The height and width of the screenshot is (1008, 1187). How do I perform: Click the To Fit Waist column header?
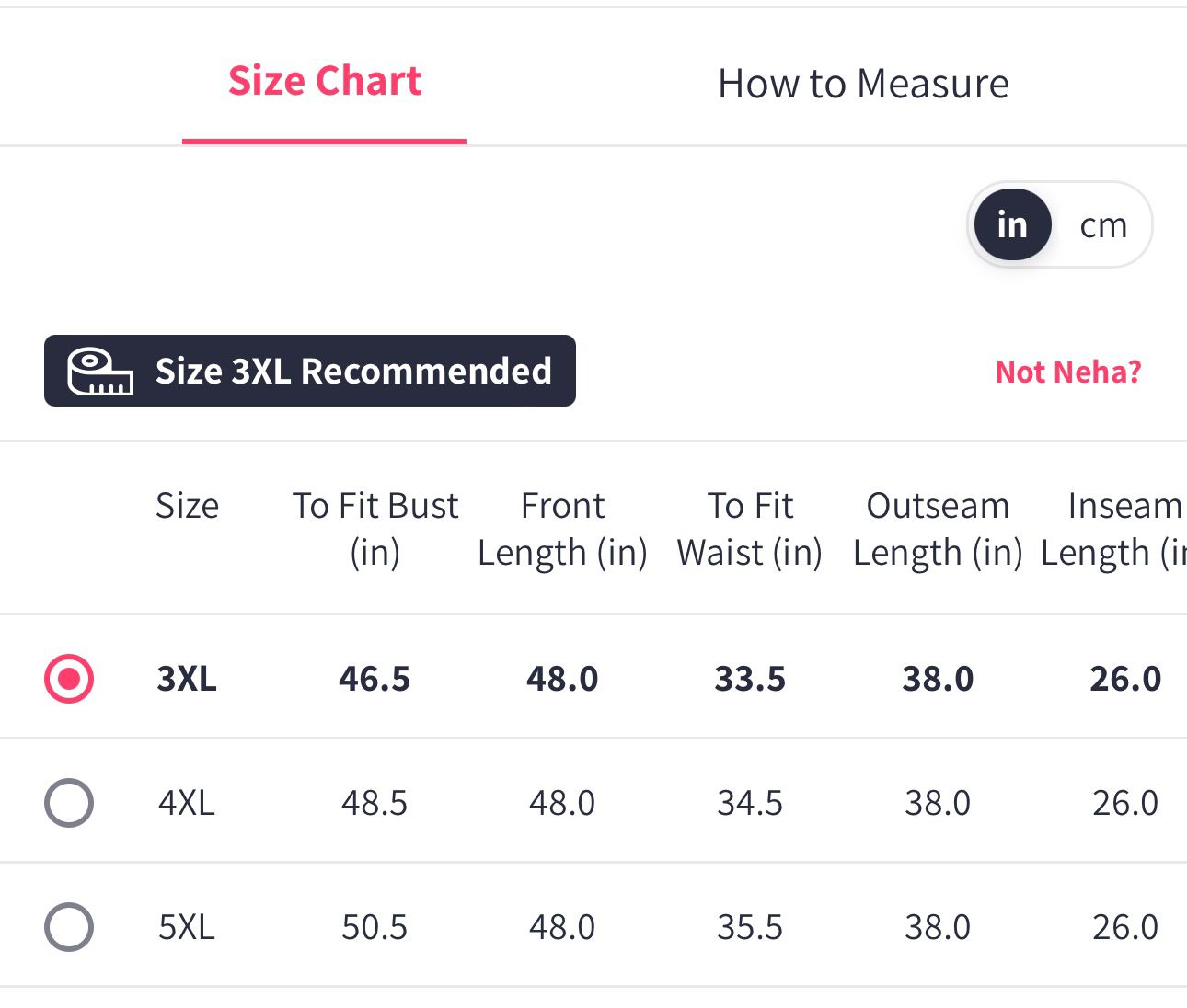tap(750, 529)
